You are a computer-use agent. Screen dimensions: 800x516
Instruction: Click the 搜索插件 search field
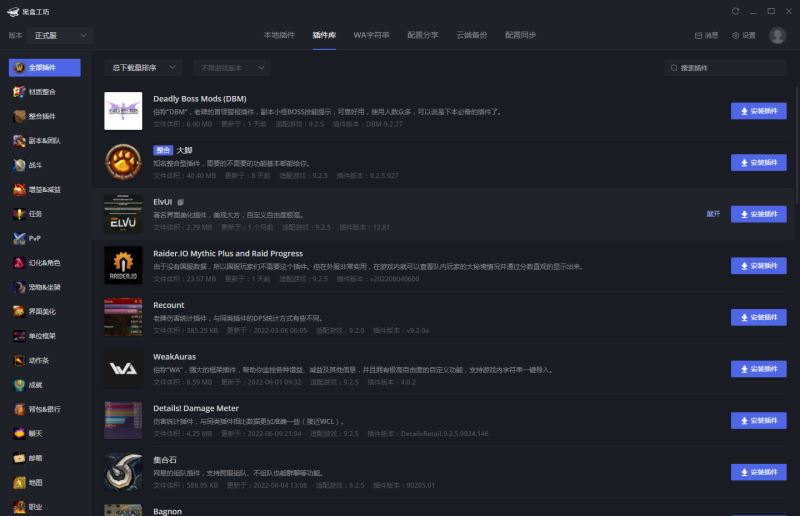725,67
